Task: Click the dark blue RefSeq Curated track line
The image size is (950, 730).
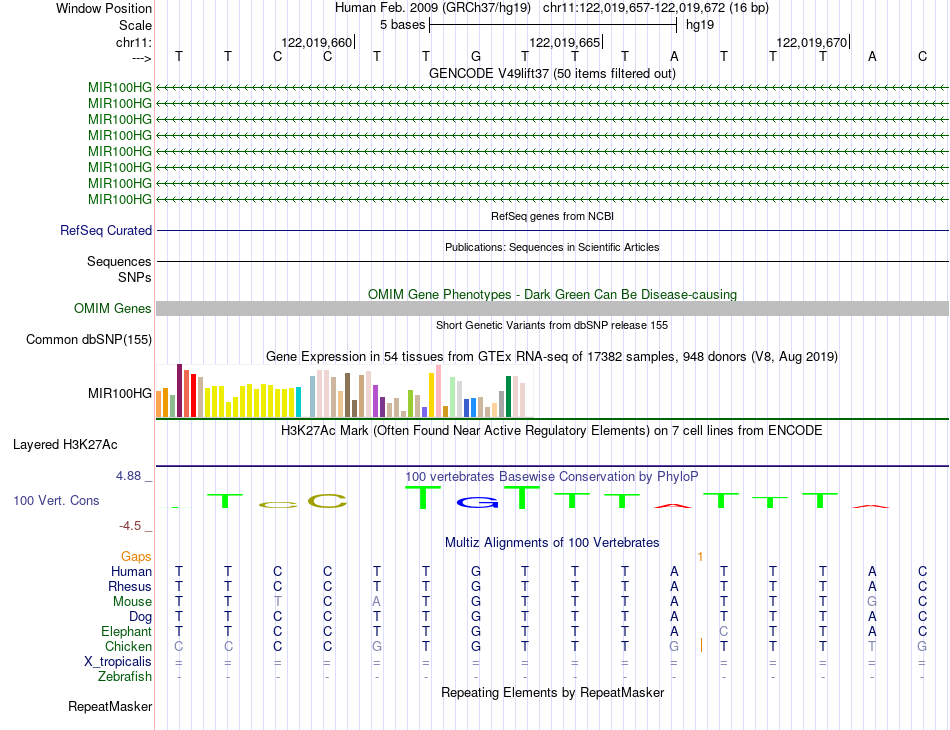Action: click(x=552, y=230)
